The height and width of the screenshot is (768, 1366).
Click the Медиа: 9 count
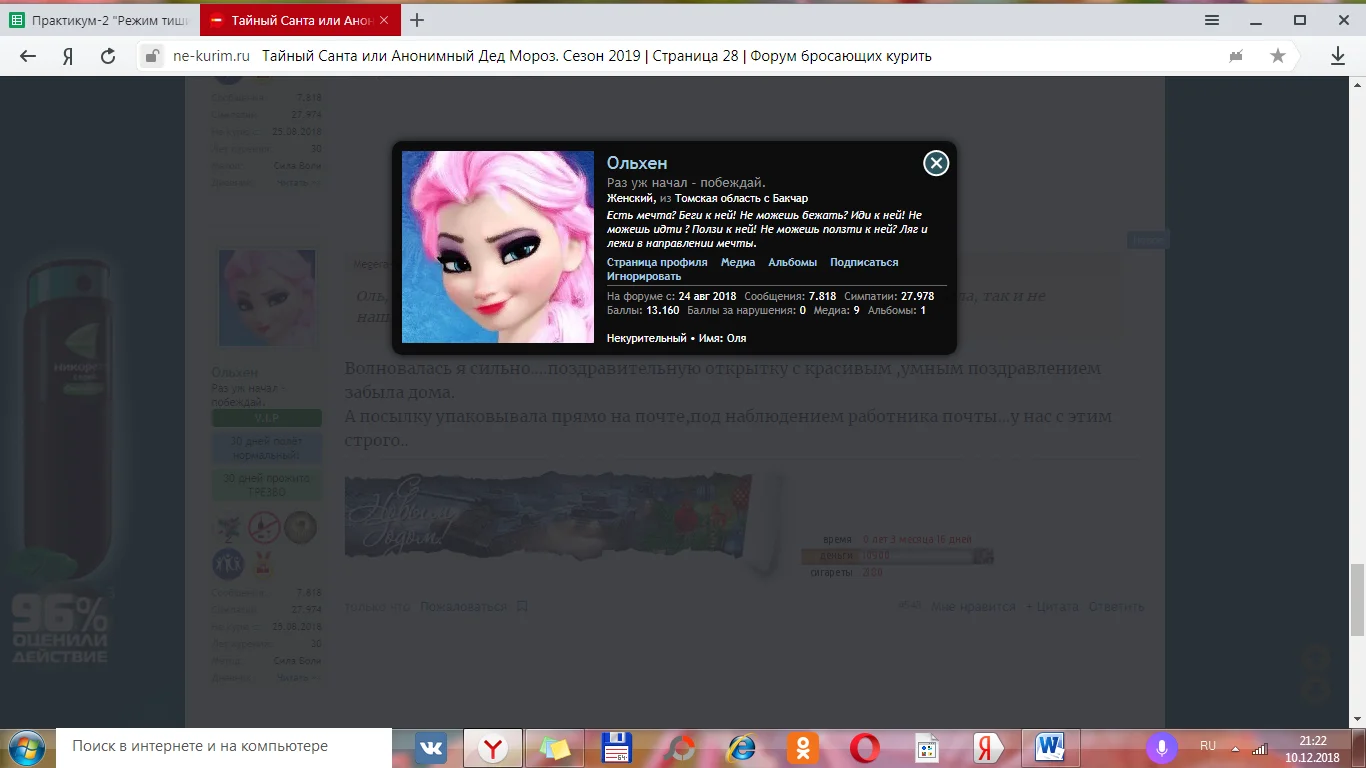pos(836,310)
